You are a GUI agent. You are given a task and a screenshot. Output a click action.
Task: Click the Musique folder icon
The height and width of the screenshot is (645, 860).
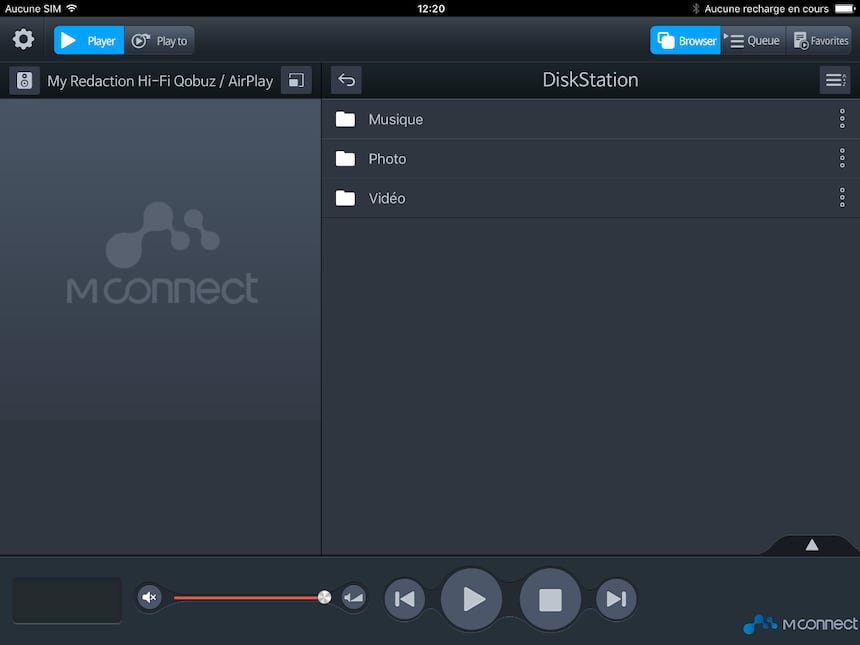345,119
